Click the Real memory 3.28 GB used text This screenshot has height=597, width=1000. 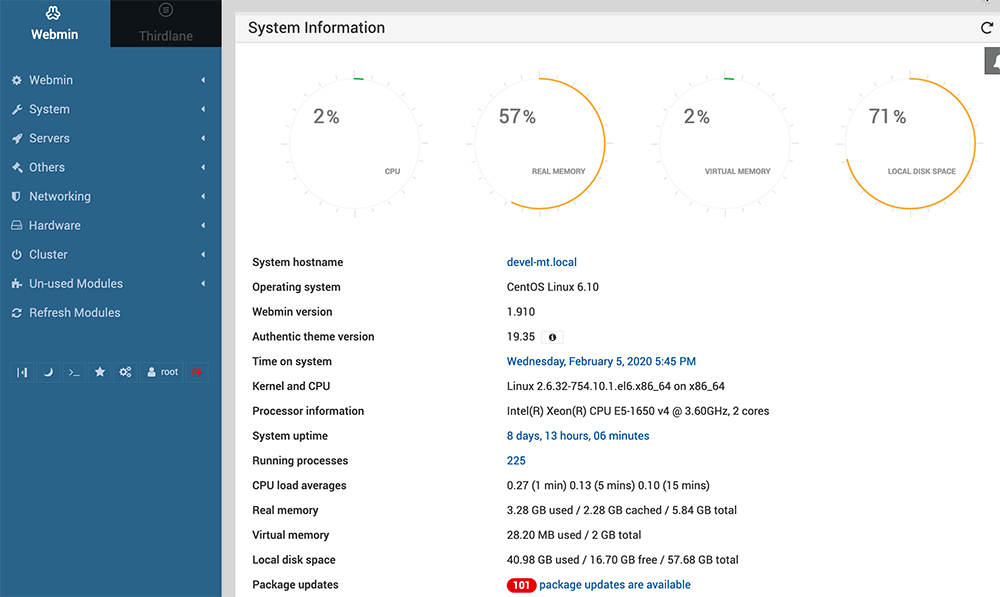[622, 510]
